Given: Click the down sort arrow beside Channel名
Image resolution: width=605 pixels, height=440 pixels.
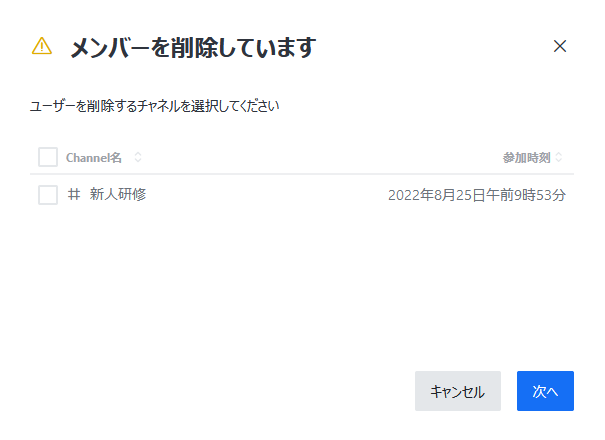Looking at the screenshot, I should click(138, 160).
